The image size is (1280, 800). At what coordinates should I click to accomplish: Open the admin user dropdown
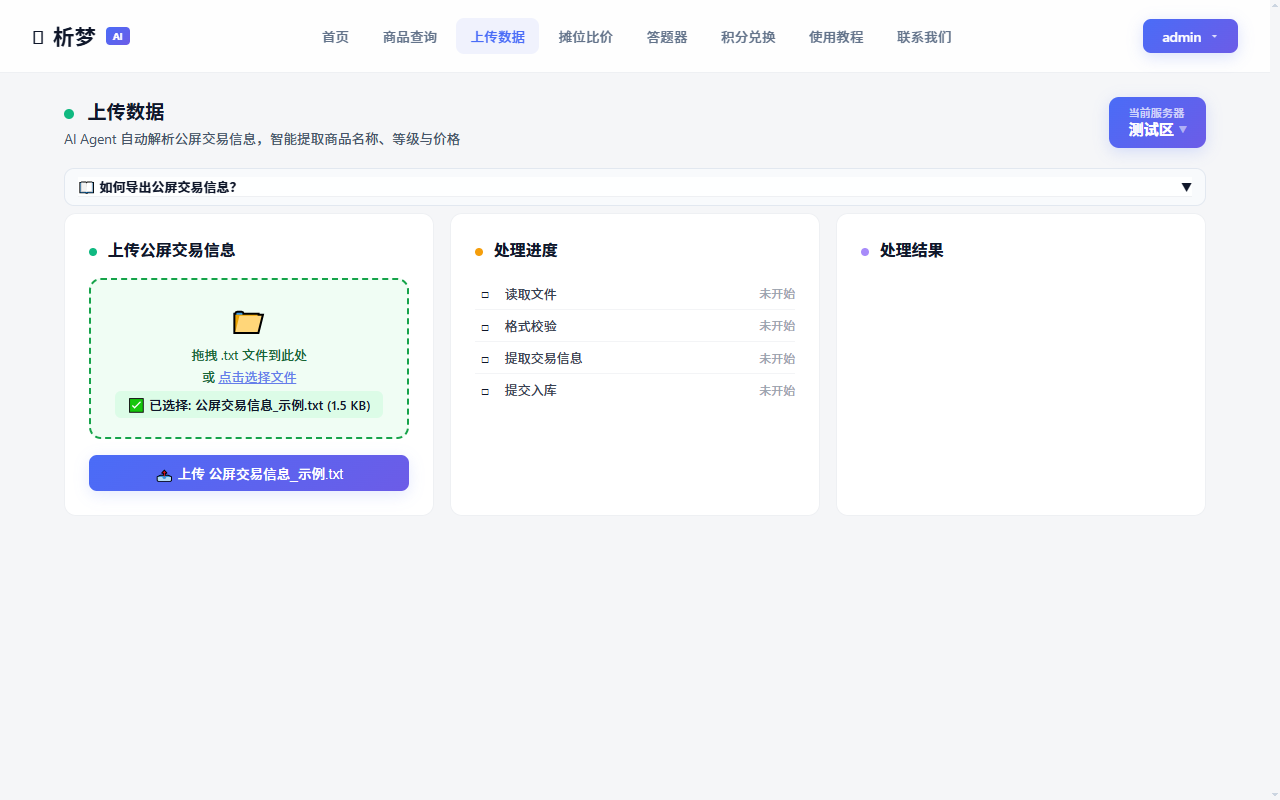[x=1190, y=36]
